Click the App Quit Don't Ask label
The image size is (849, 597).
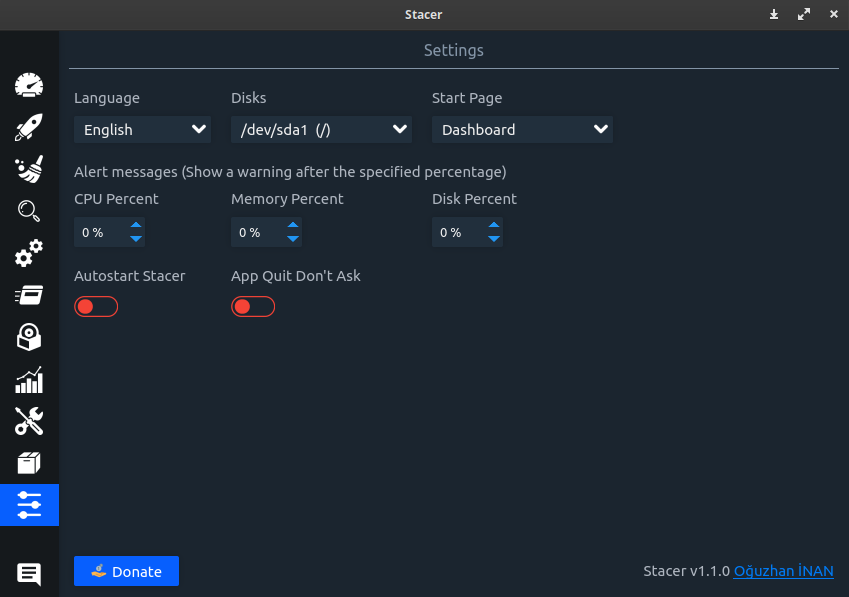pyautogui.click(x=296, y=276)
